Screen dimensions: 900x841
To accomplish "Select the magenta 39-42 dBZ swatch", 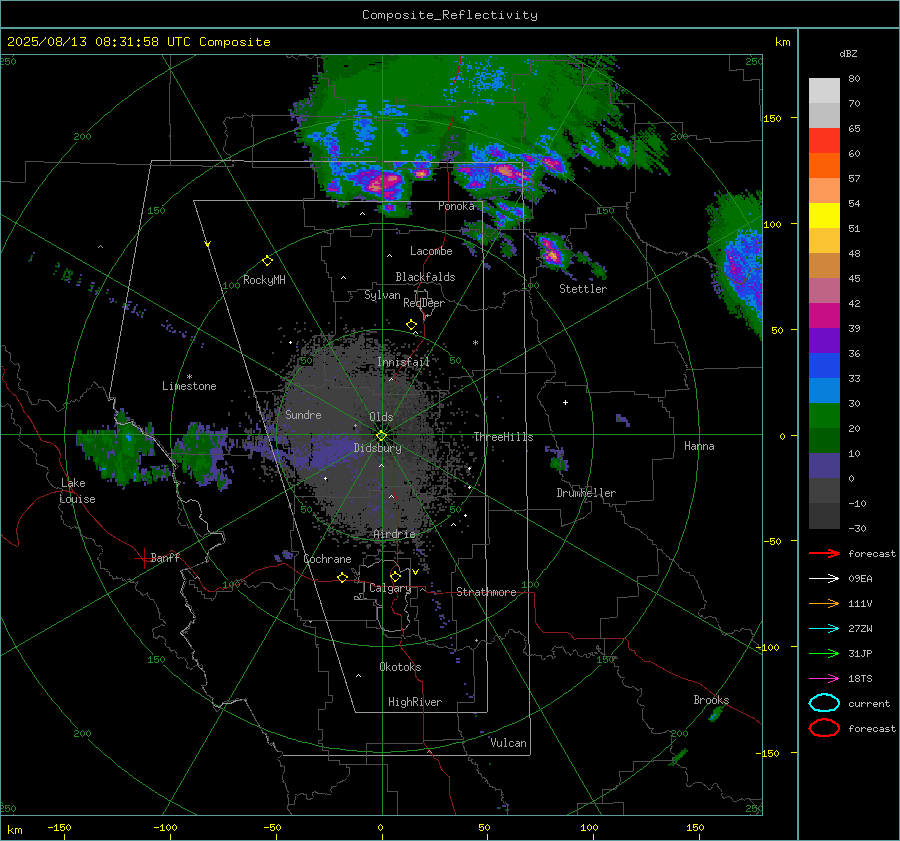I will (x=824, y=316).
